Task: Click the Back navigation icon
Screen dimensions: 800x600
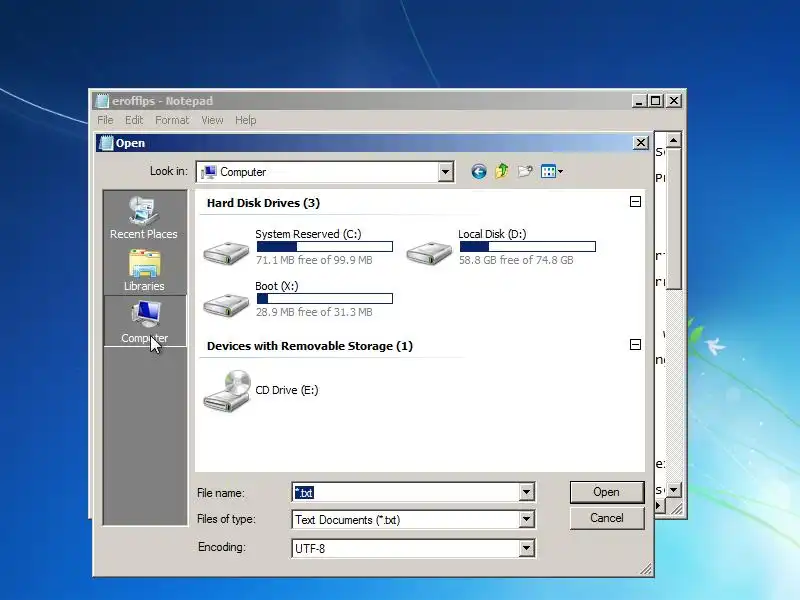Action: click(479, 171)
